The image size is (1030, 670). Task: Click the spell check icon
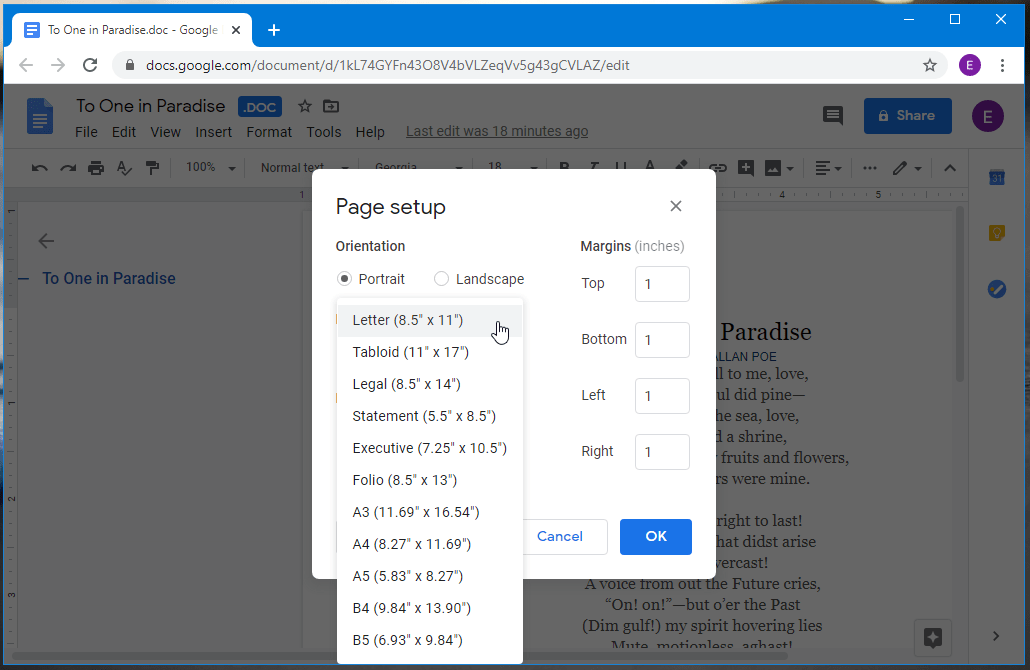click(124, 168)
